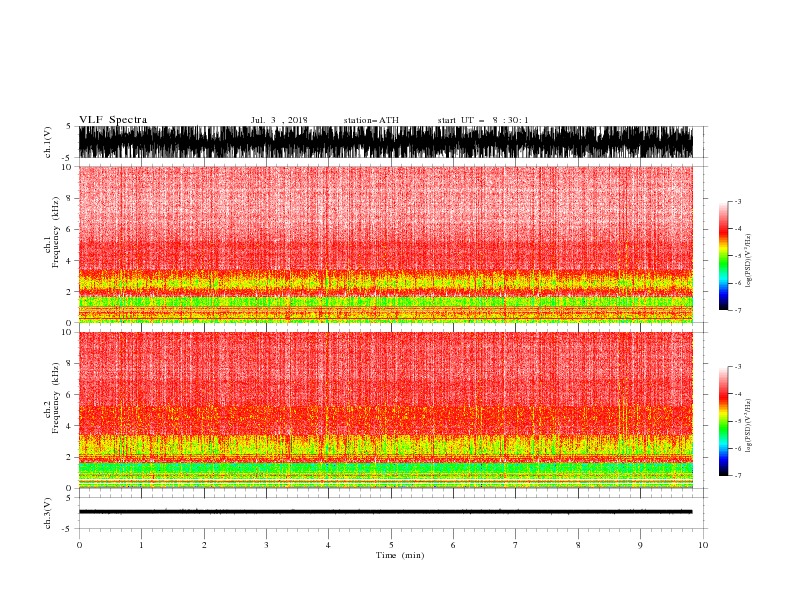Click the "-7" label on ch.2 color bar
Image resolution: width=792 pixels, height=612 pixels.
click(737, 476)
